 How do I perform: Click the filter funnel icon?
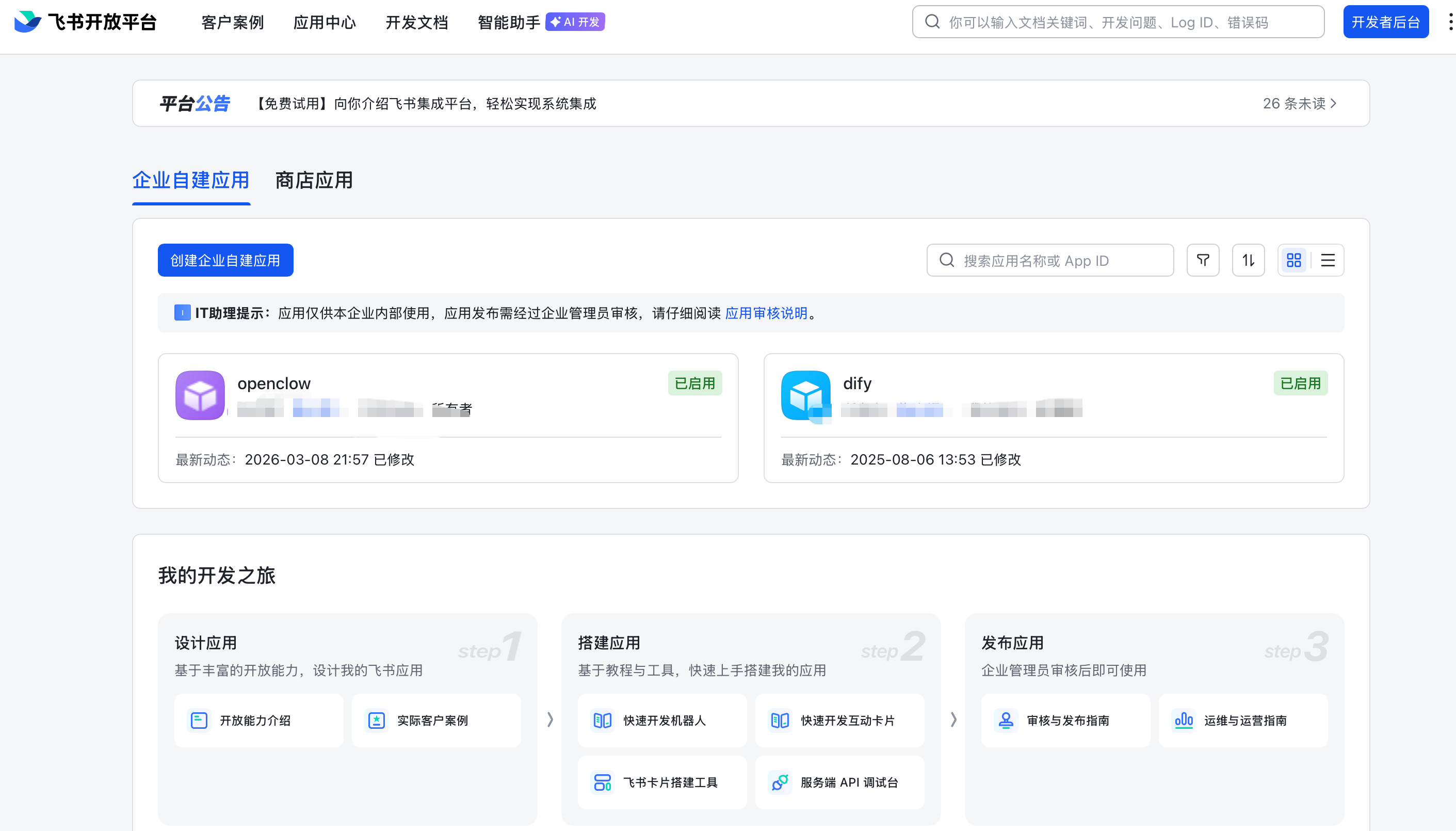(x=1203, y=260)
